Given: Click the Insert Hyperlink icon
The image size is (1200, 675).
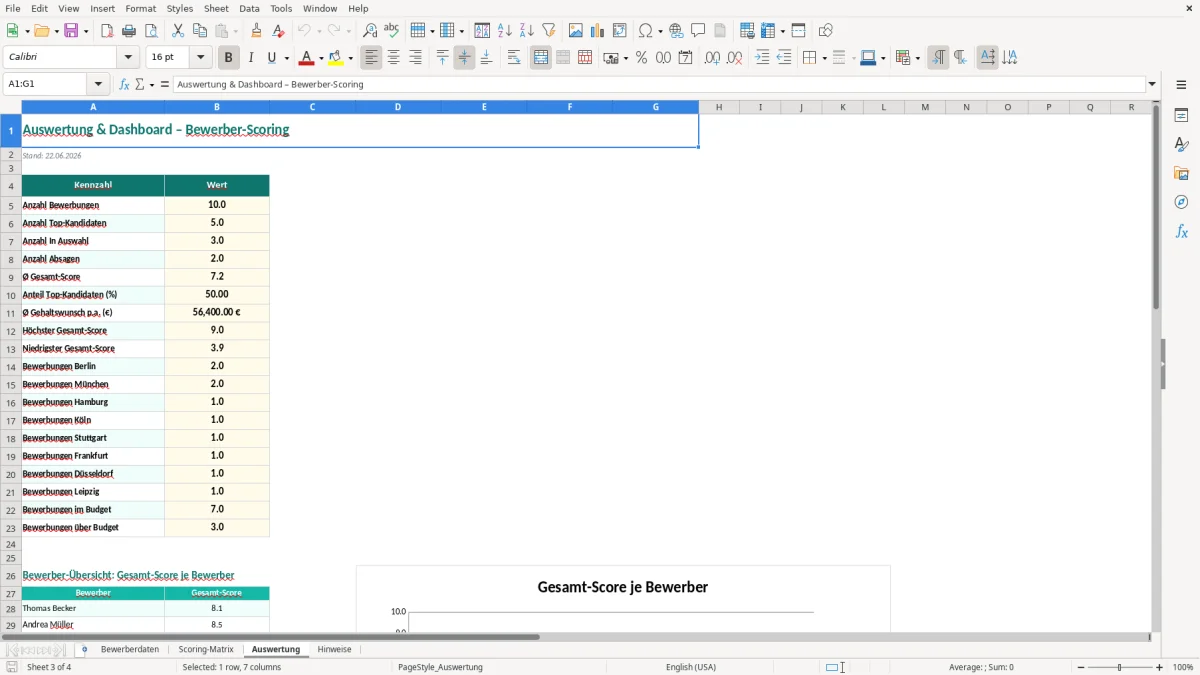Looking at the screenshot, I should (677, 31).
